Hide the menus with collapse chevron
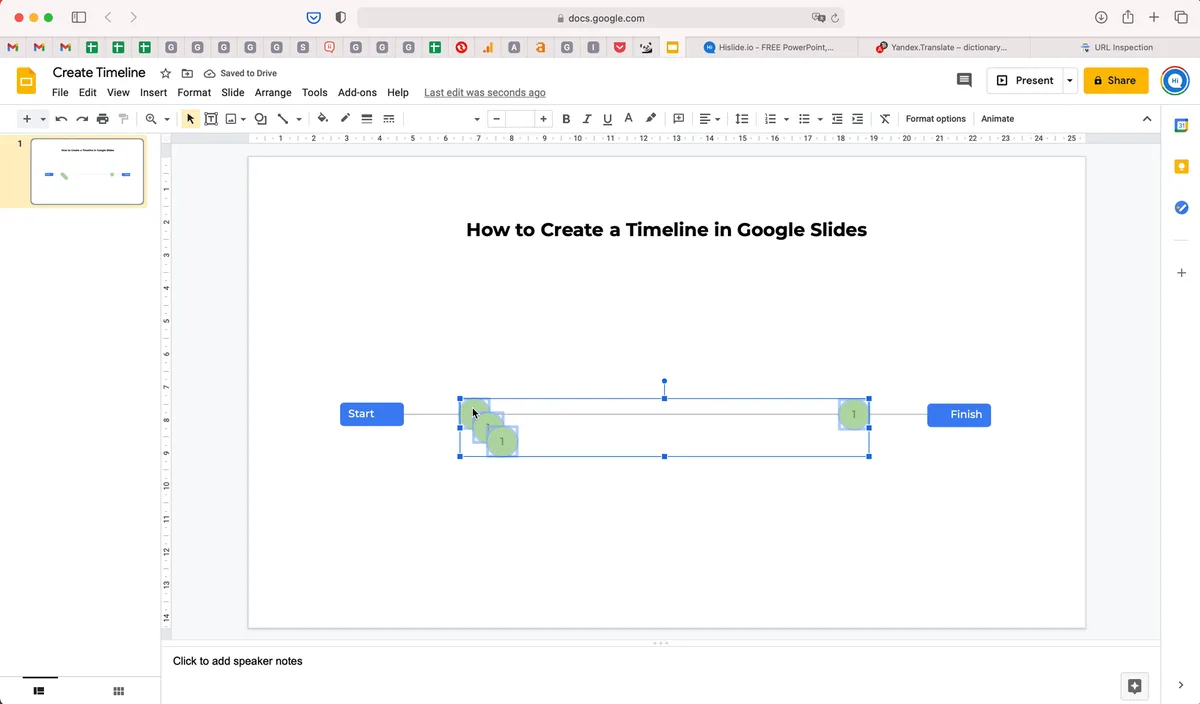This screenshot has width=1200, height=704. coord(1147,119)
